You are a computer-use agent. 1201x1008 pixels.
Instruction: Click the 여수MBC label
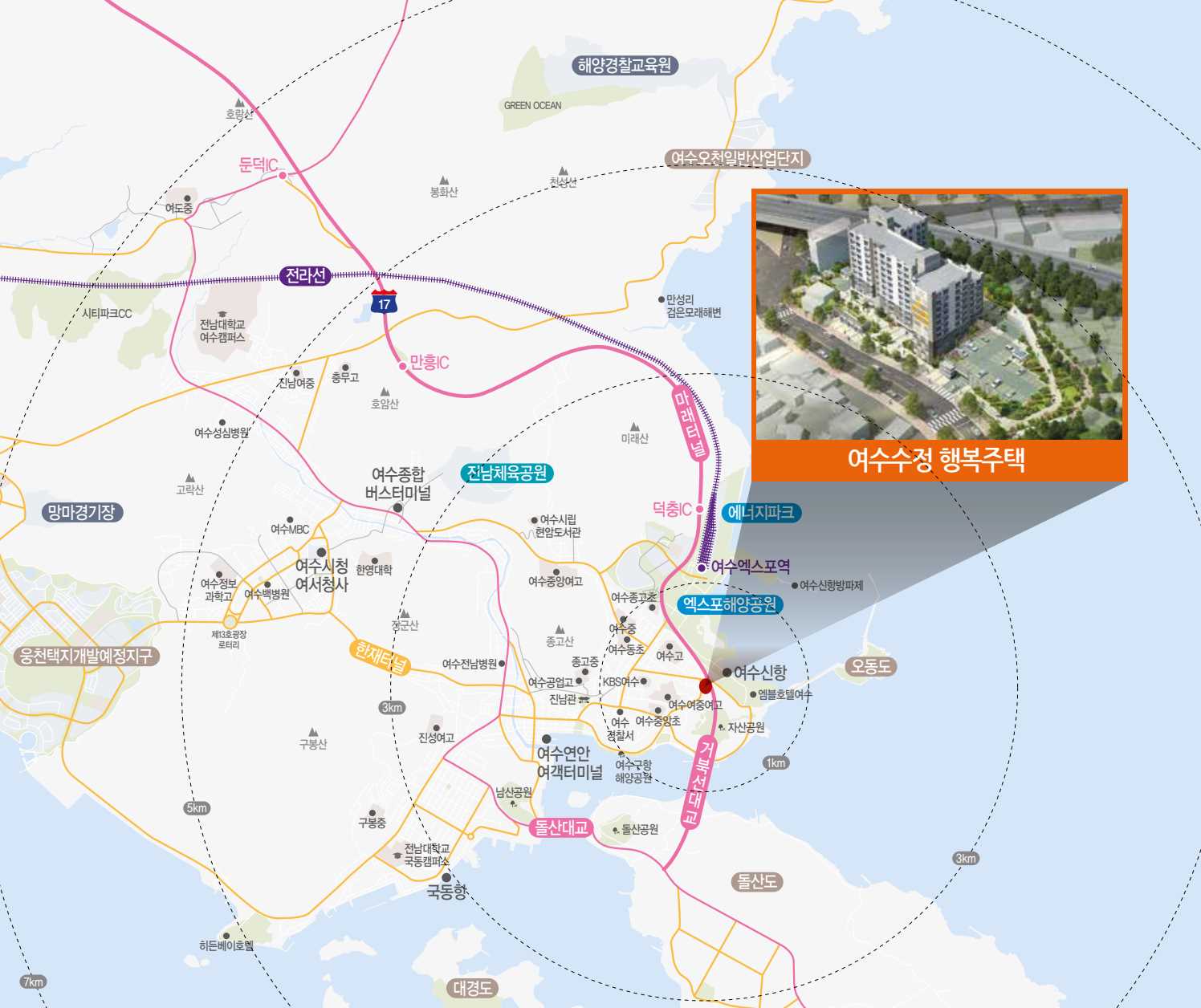point(290,530)
